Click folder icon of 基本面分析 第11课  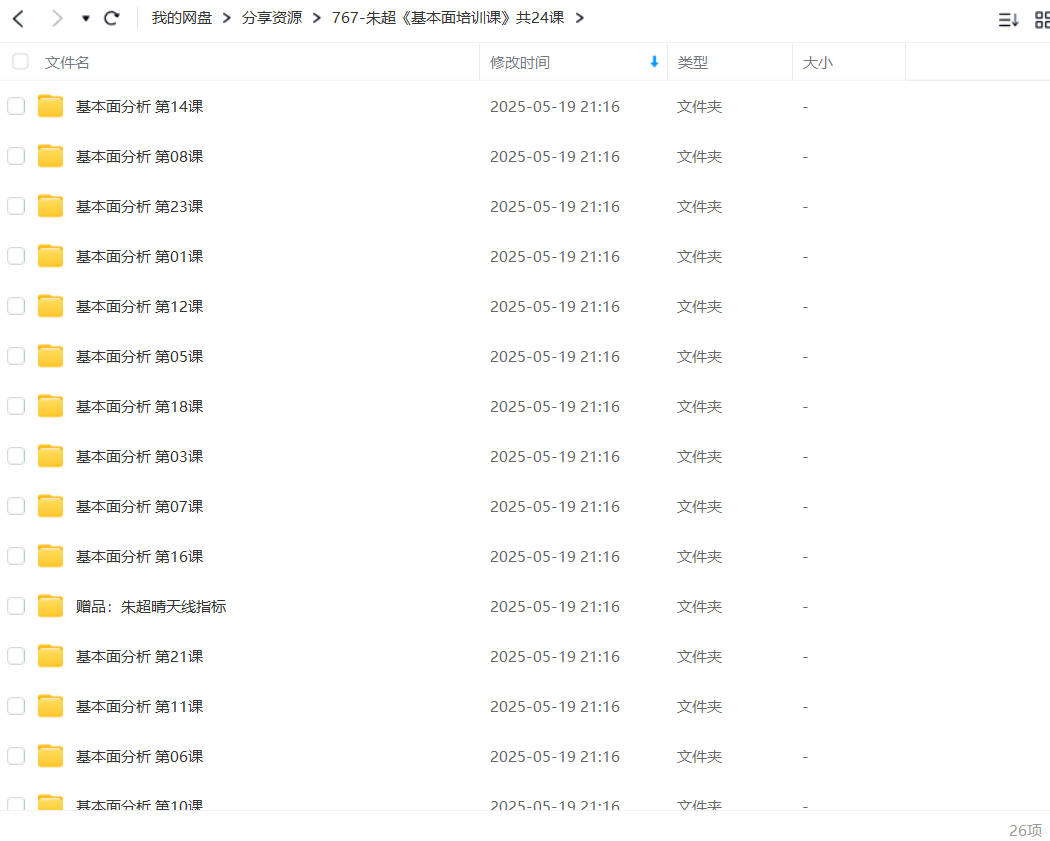point(50,706)
